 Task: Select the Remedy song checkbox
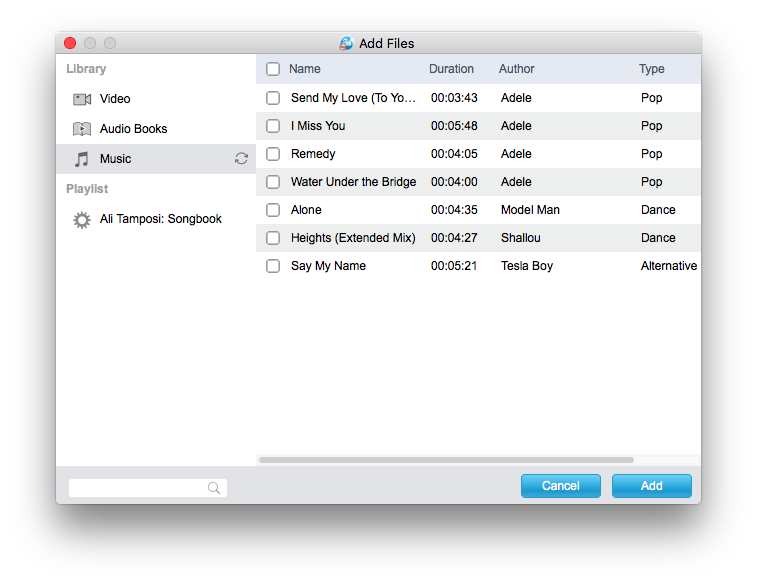coord(273,154)
